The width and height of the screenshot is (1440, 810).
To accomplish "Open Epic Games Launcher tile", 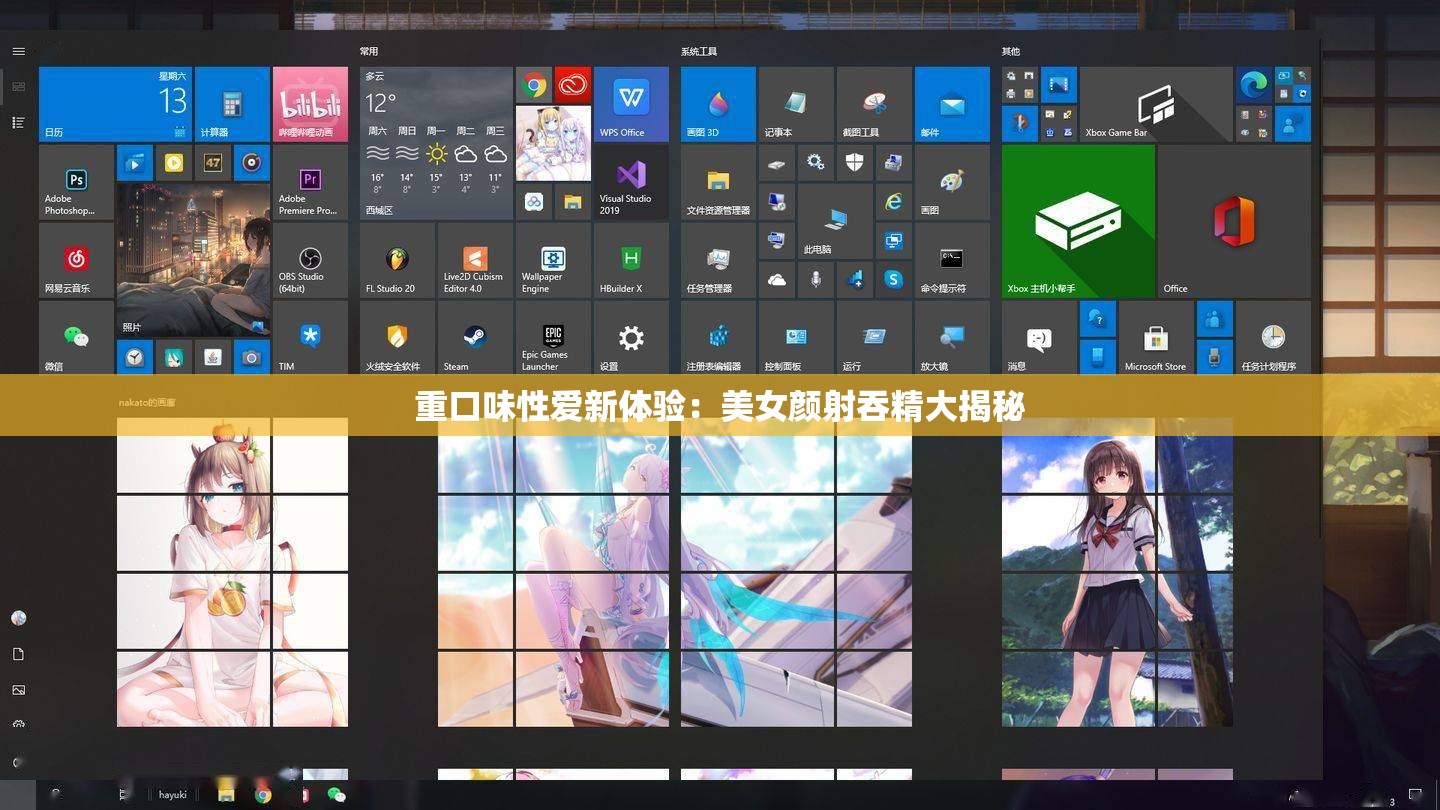I will pos(553,340).
